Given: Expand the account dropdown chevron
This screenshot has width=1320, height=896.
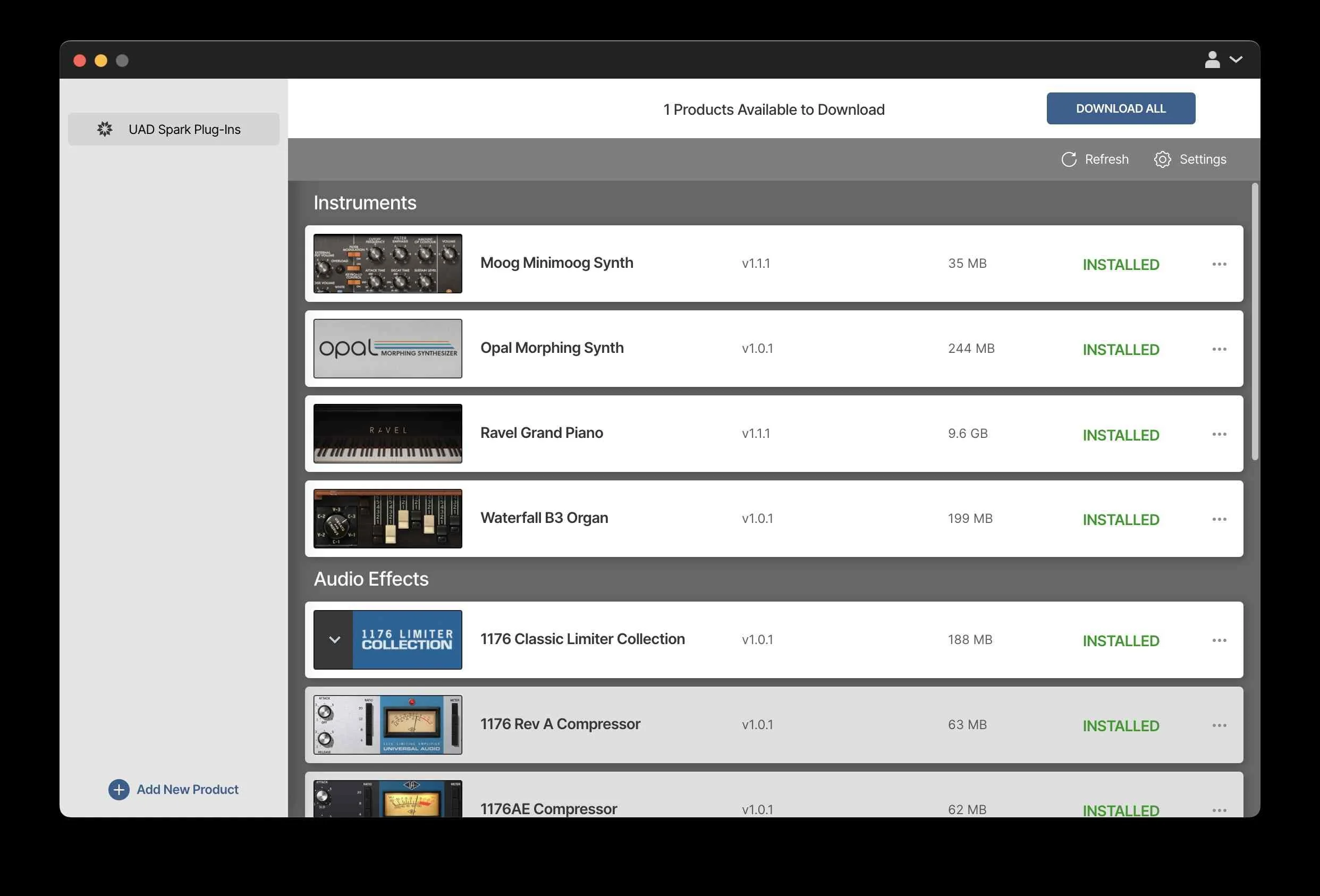Looking at the screenshot, I should tap(1236, 60).
